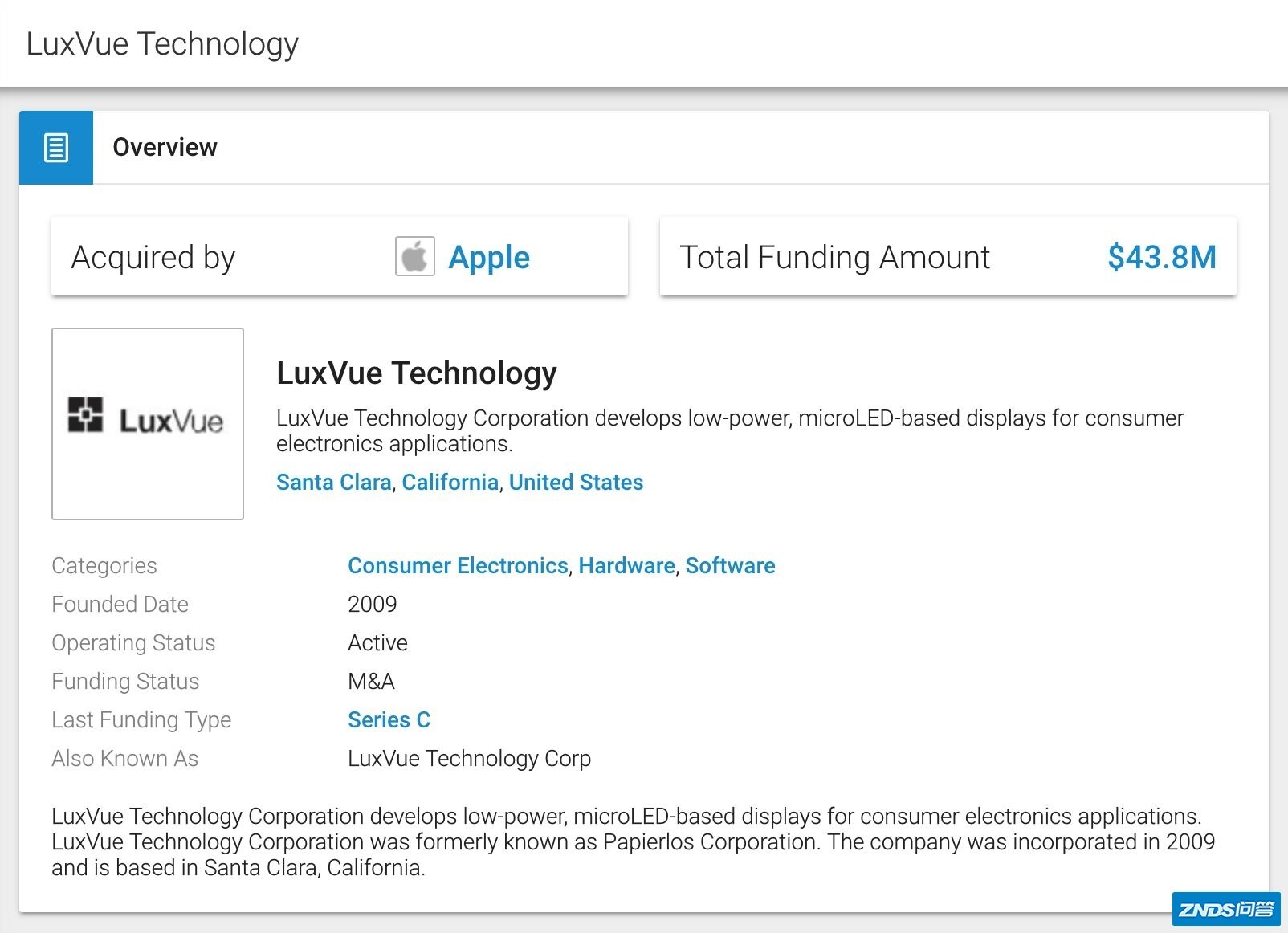Select the Consumer Electronics category

point(458,565)
